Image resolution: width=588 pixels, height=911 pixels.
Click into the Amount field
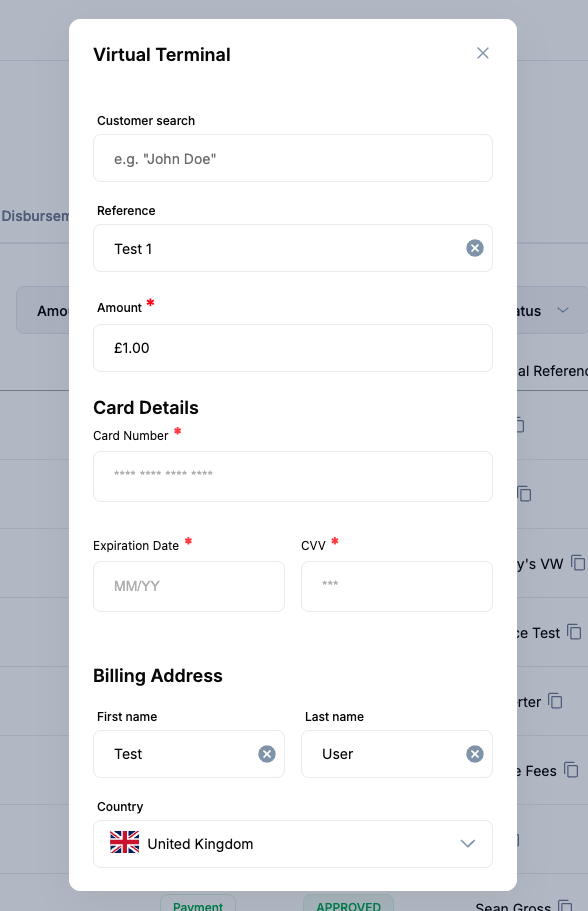tap(293, 348)
